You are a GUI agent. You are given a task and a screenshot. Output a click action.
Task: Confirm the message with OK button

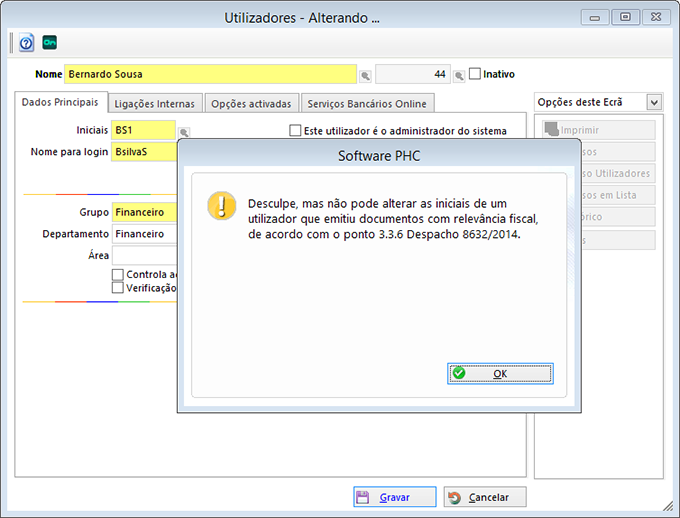click(500, 374)
